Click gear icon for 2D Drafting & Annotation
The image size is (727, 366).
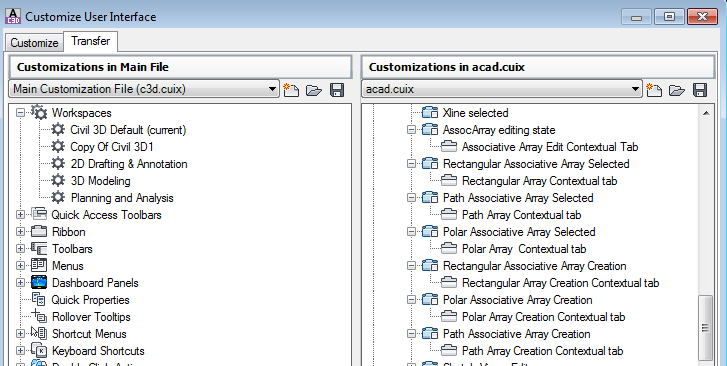(x=58, y=164)
